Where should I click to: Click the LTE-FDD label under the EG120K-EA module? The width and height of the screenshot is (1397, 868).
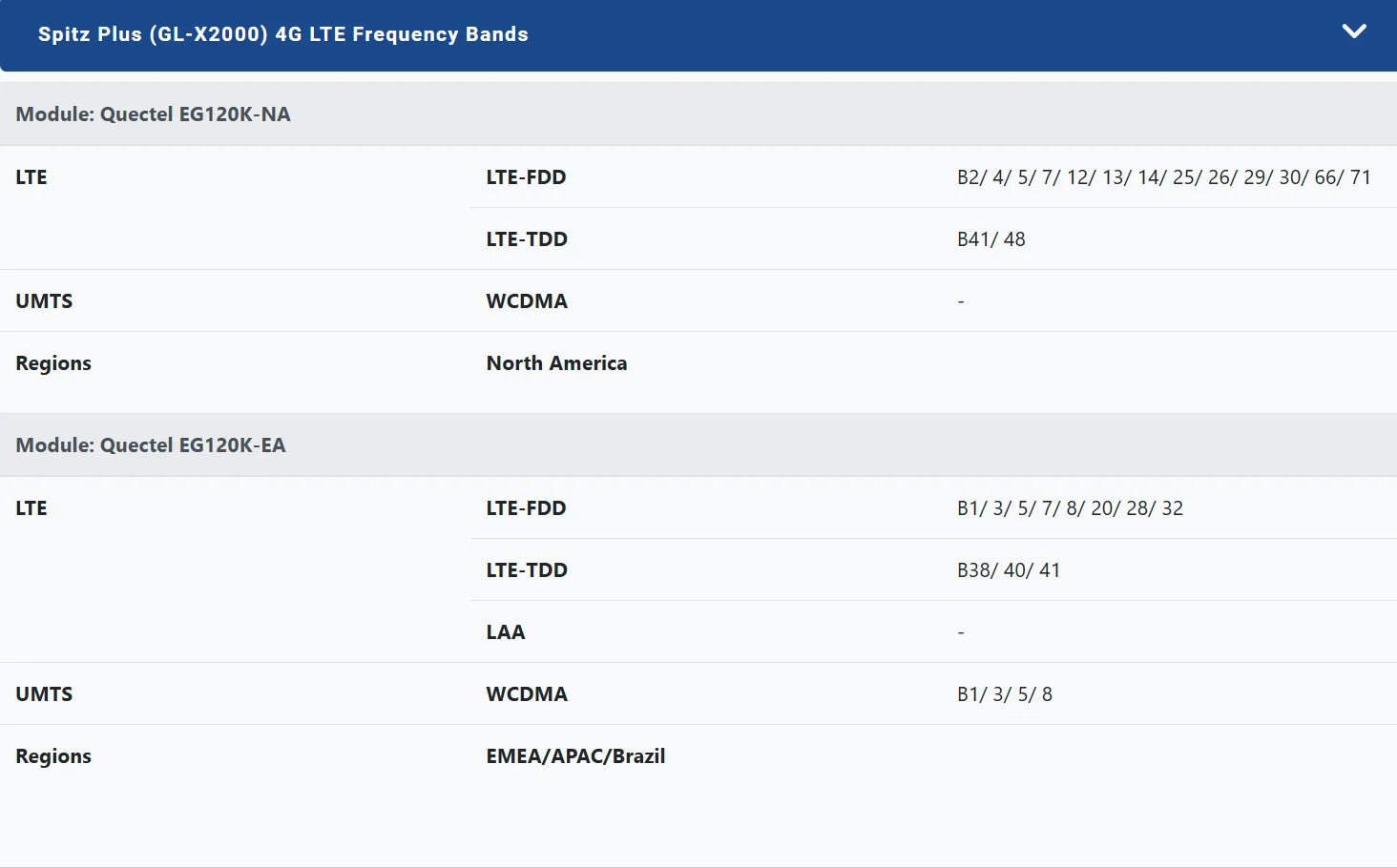tap(526, 508)
